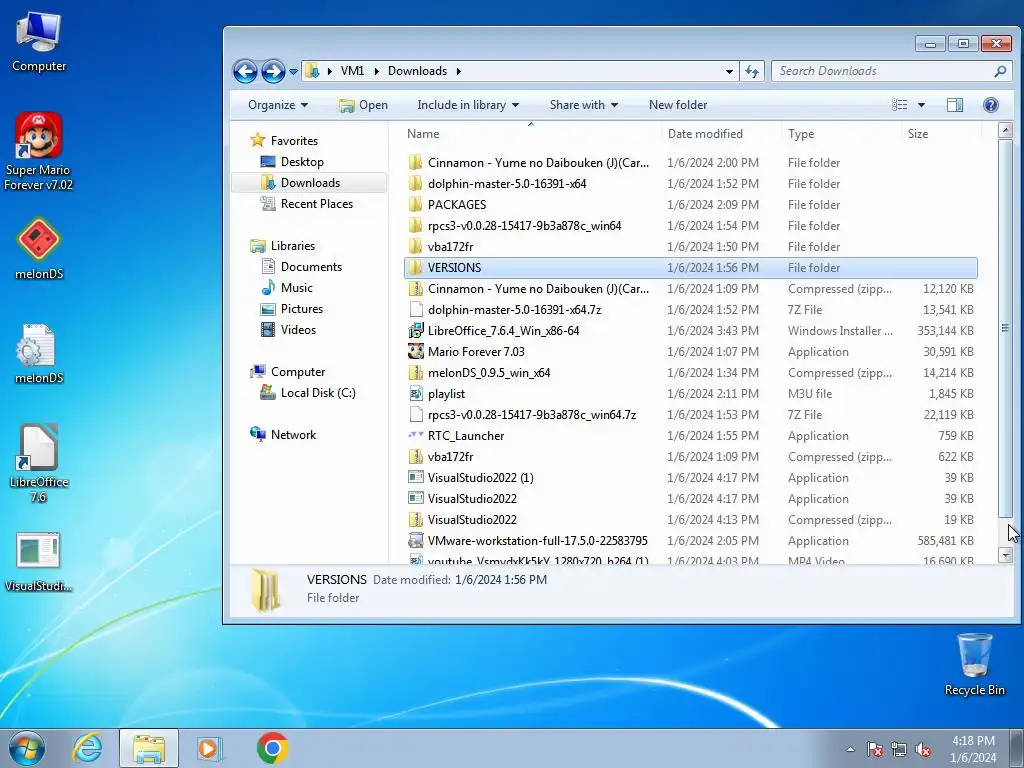Image resolution: width=1024 pixels, height=768 pixels.
Task: Select the dolphin-master-5.0-16391-x64.7z file
Action: click(514, 310)
